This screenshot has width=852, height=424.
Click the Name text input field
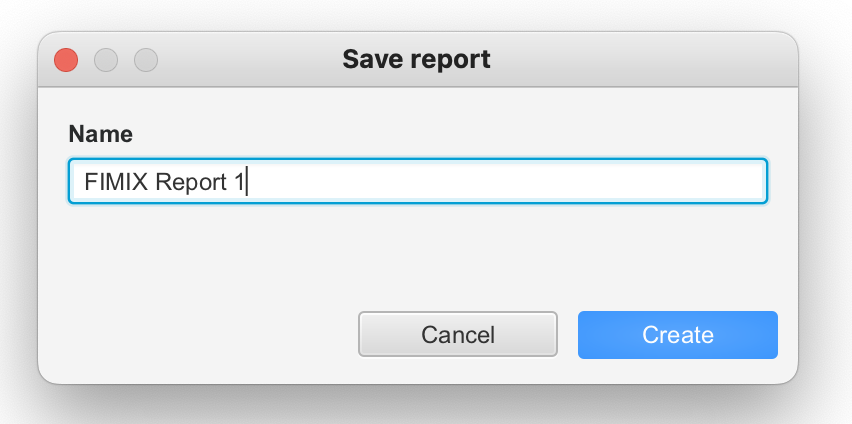click(x=417, y=182)
